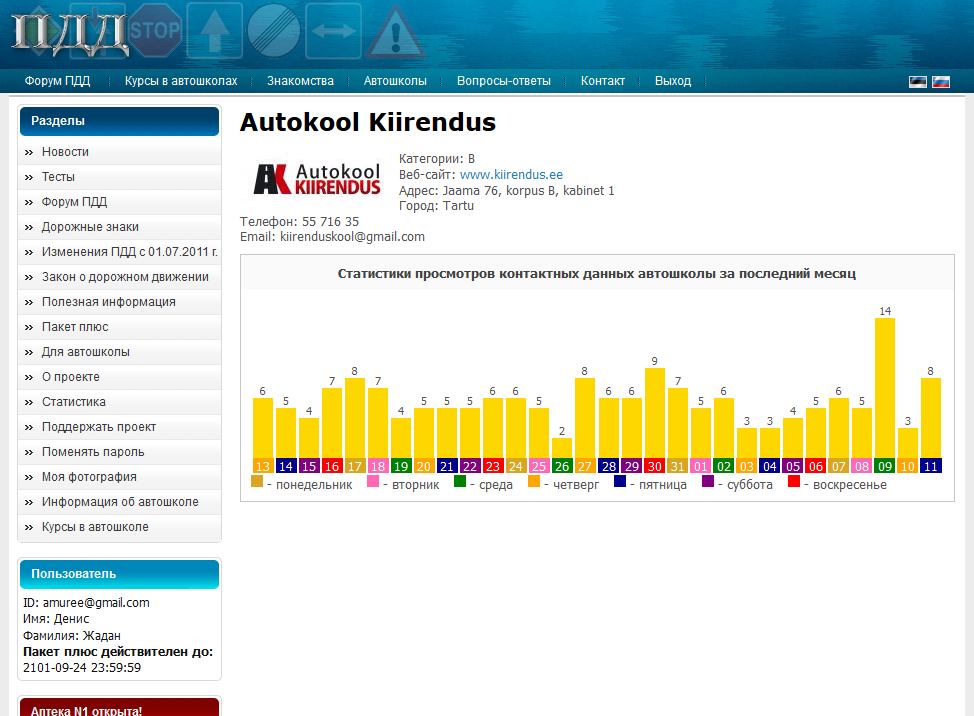Open Закон о дорожном движении
This screenshot has height=716, width=974.
point(119,277)
